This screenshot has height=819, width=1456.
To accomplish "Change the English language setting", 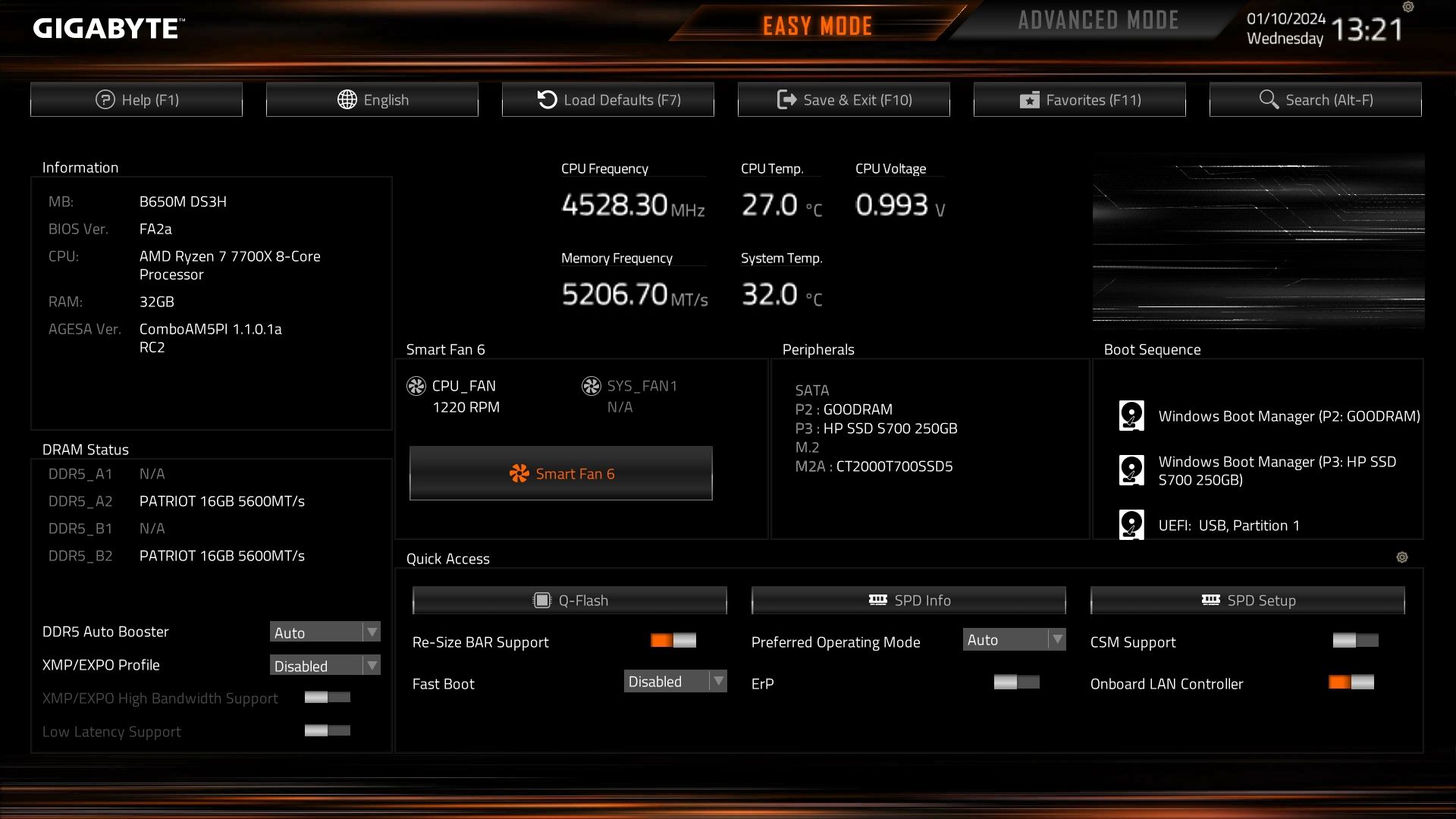I will [x=372, y=99].
